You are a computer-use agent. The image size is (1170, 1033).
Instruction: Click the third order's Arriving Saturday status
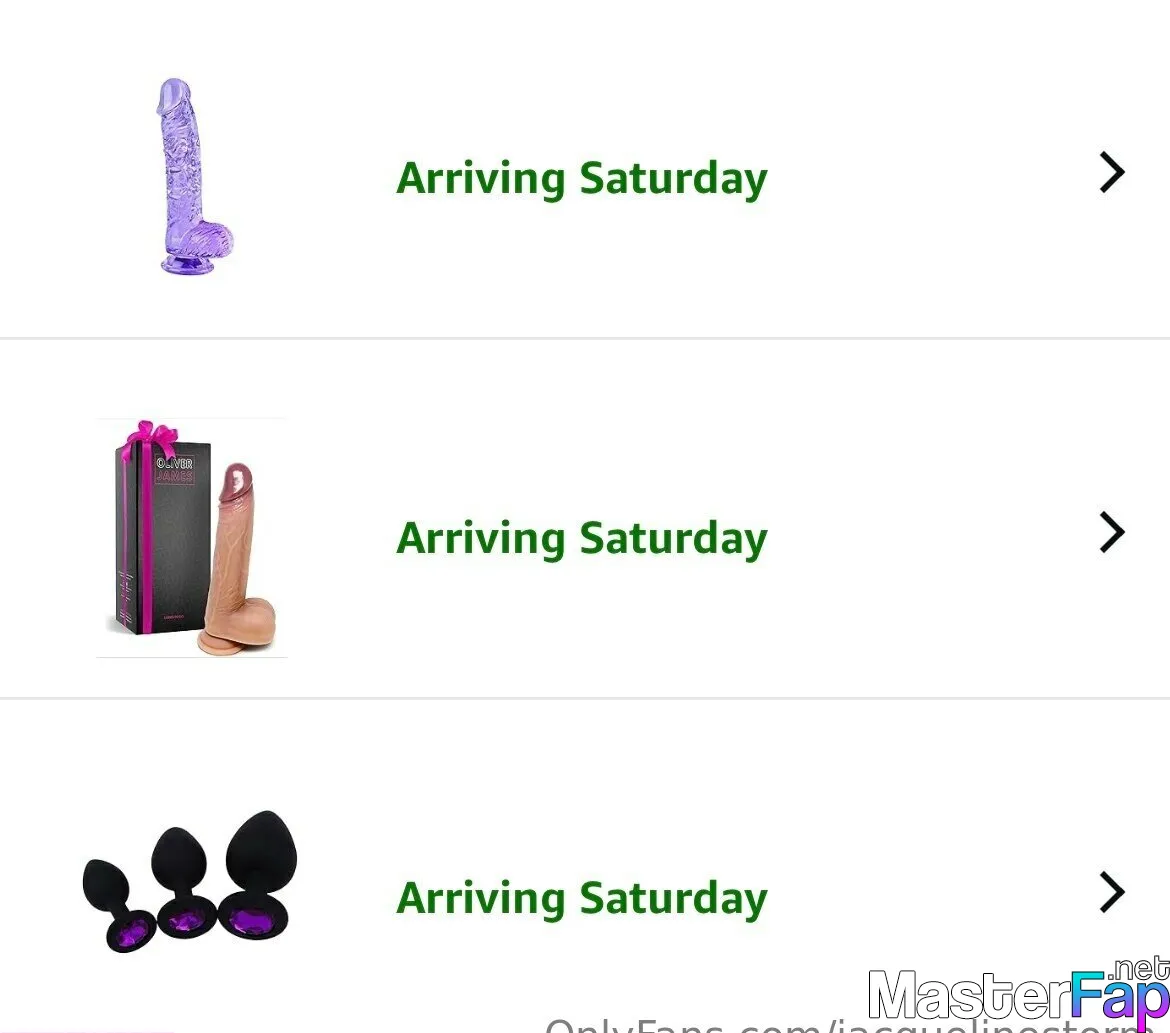click(581, 899)
